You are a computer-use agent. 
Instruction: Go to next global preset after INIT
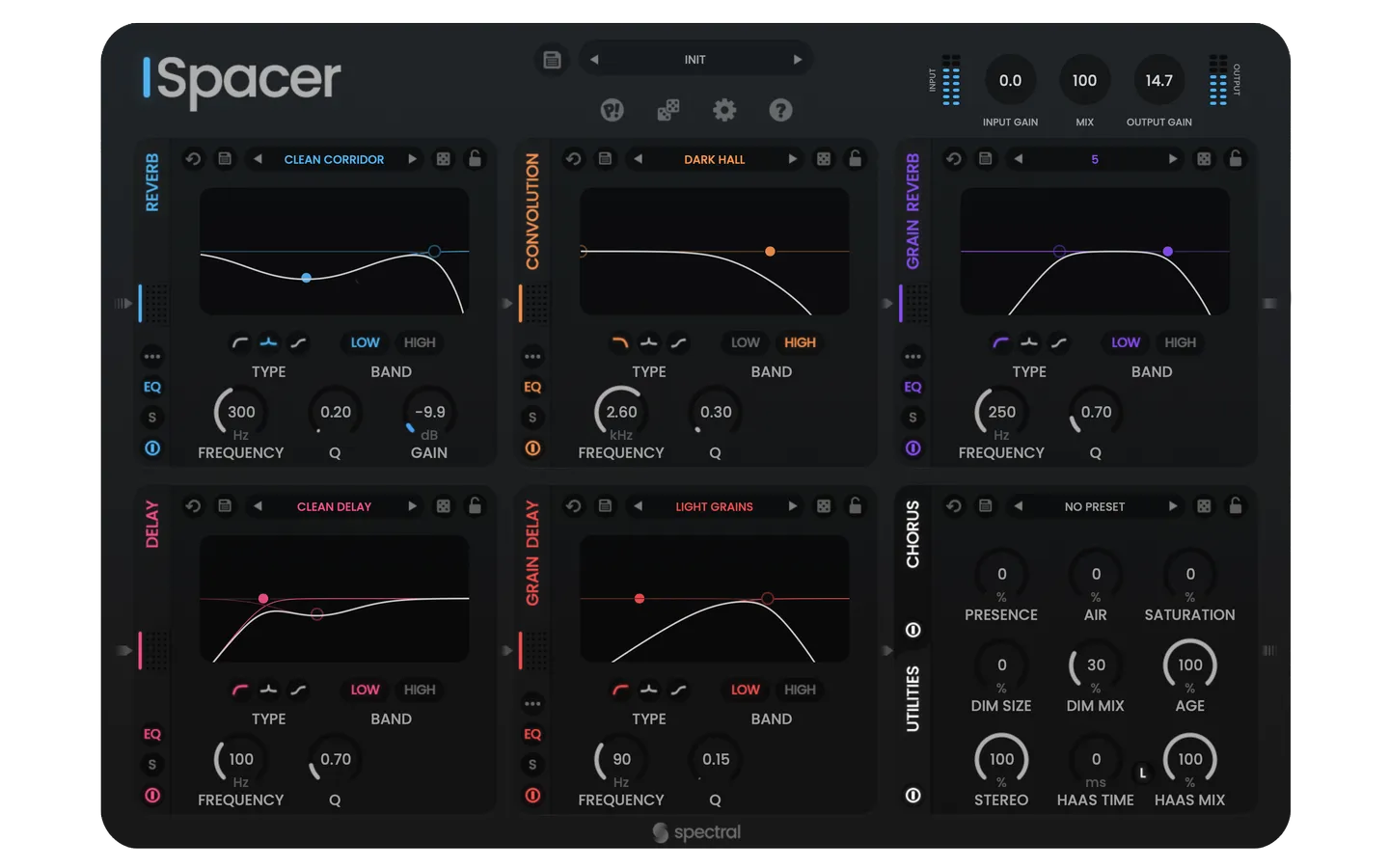798,60
